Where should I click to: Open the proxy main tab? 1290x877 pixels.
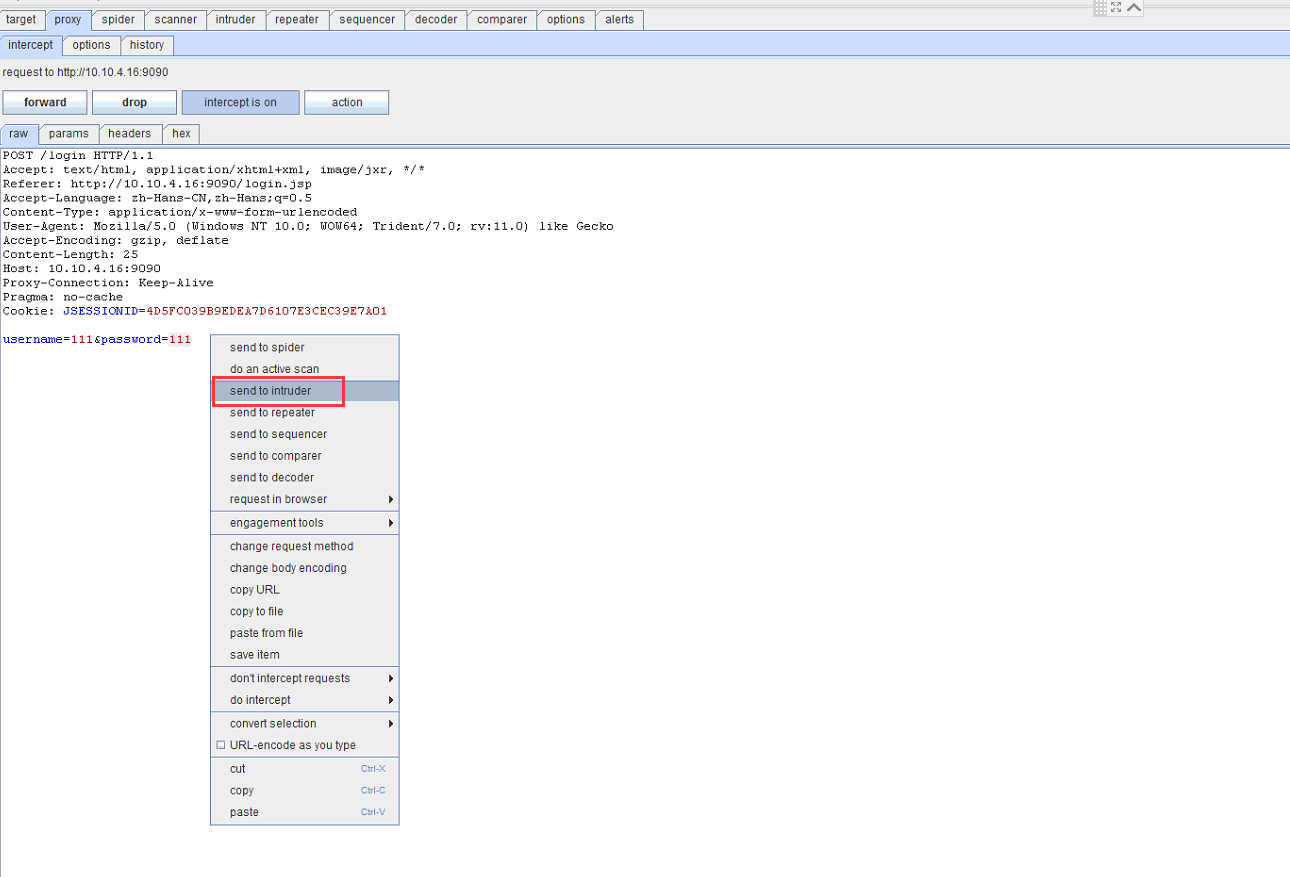tap(68, 20)
